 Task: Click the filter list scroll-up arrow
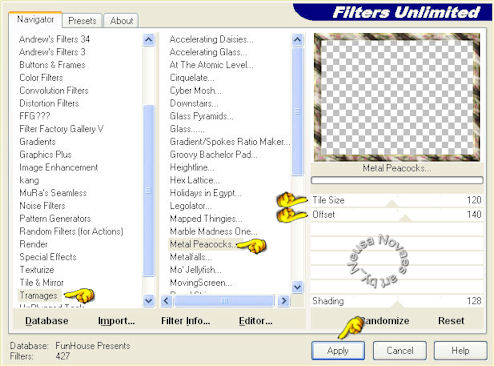pos(297,40)
